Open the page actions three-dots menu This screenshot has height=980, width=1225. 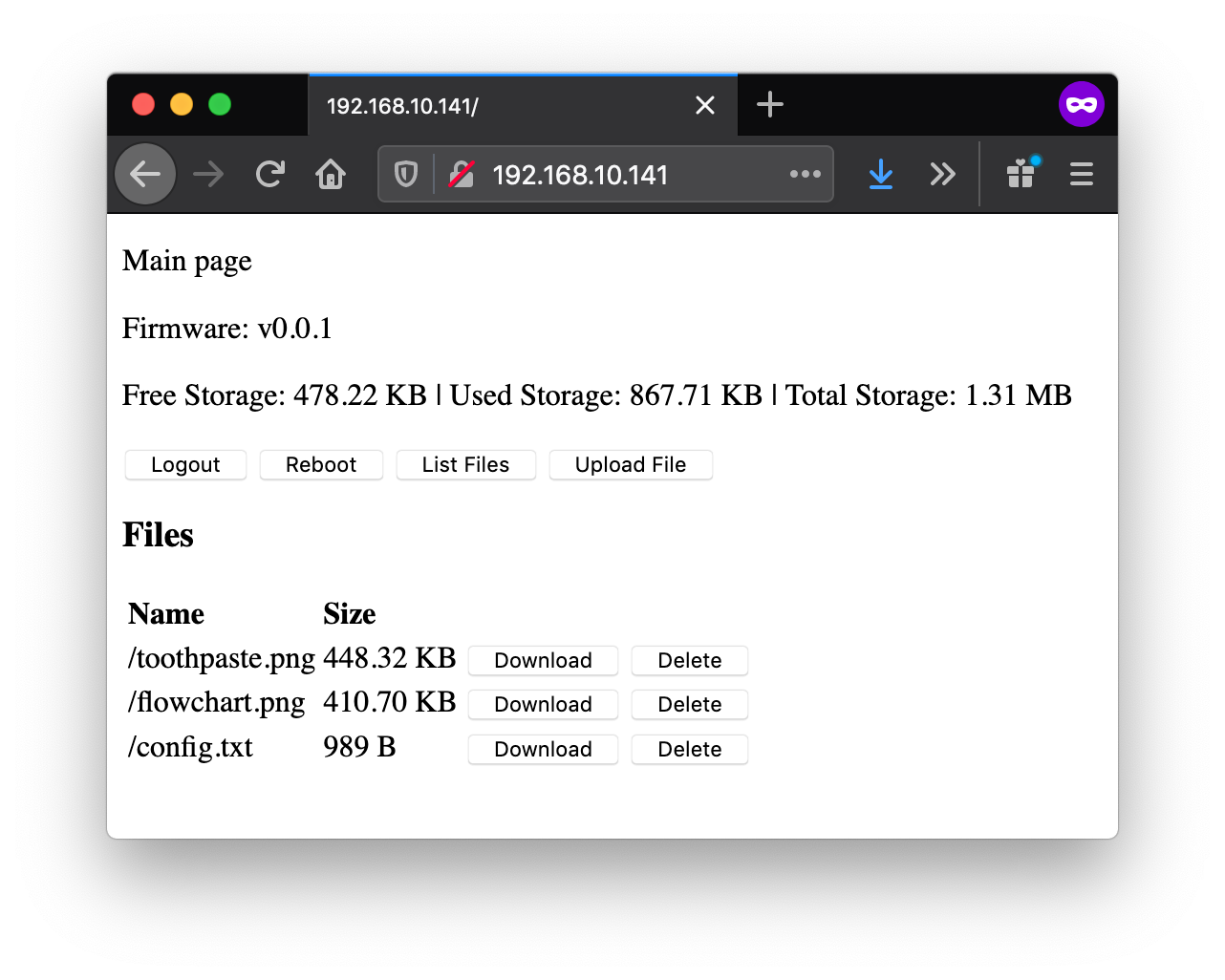(806, 174)
